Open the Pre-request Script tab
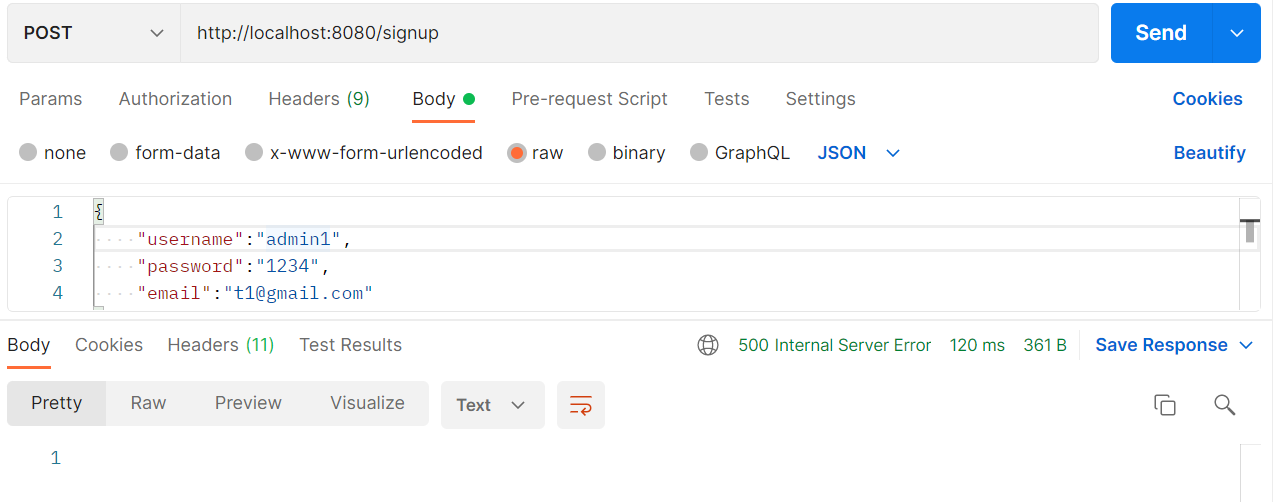Screen dimensions: 1277x502 tap(589, 99)
